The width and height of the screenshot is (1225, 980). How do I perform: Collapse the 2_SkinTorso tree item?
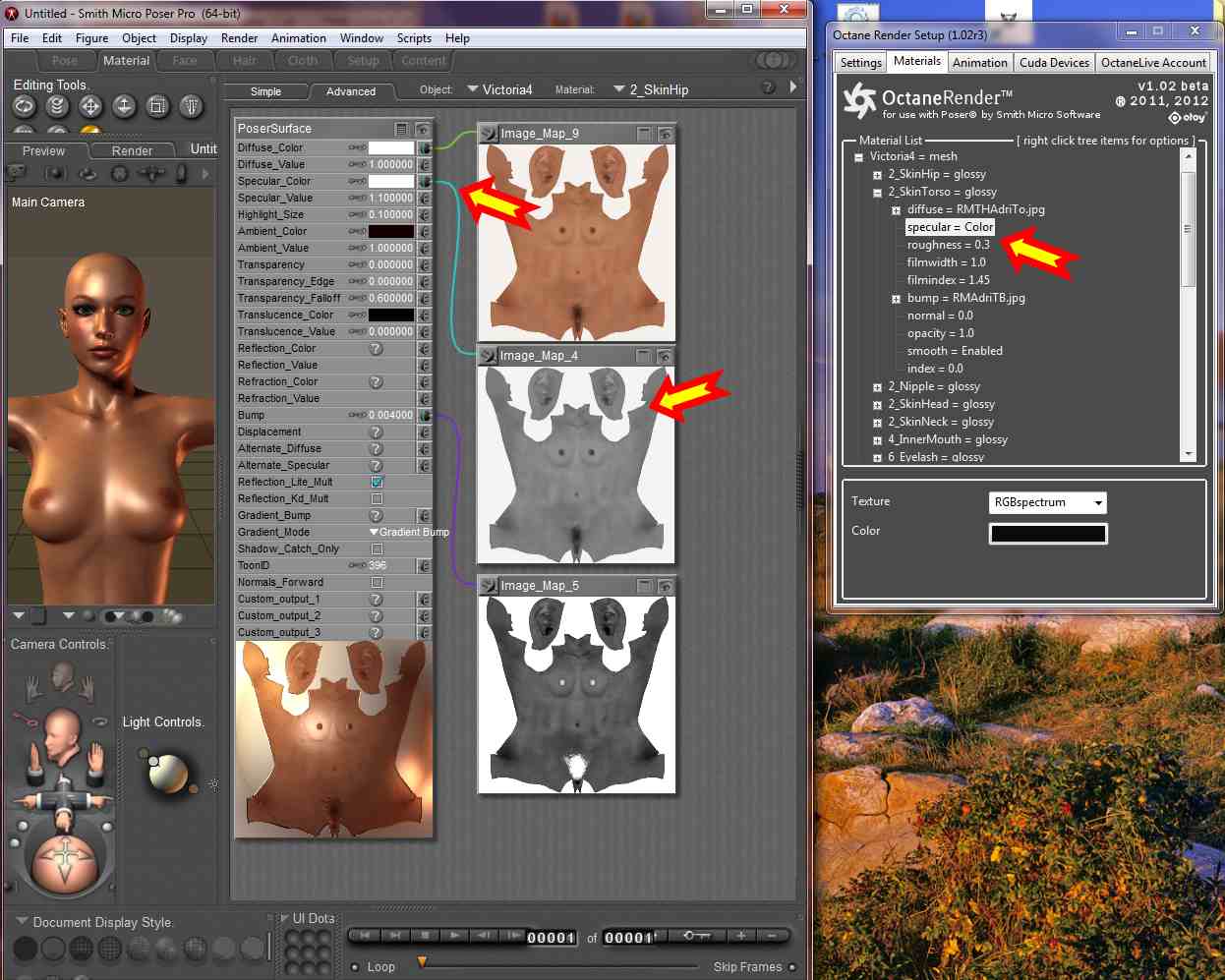(877, 193)
